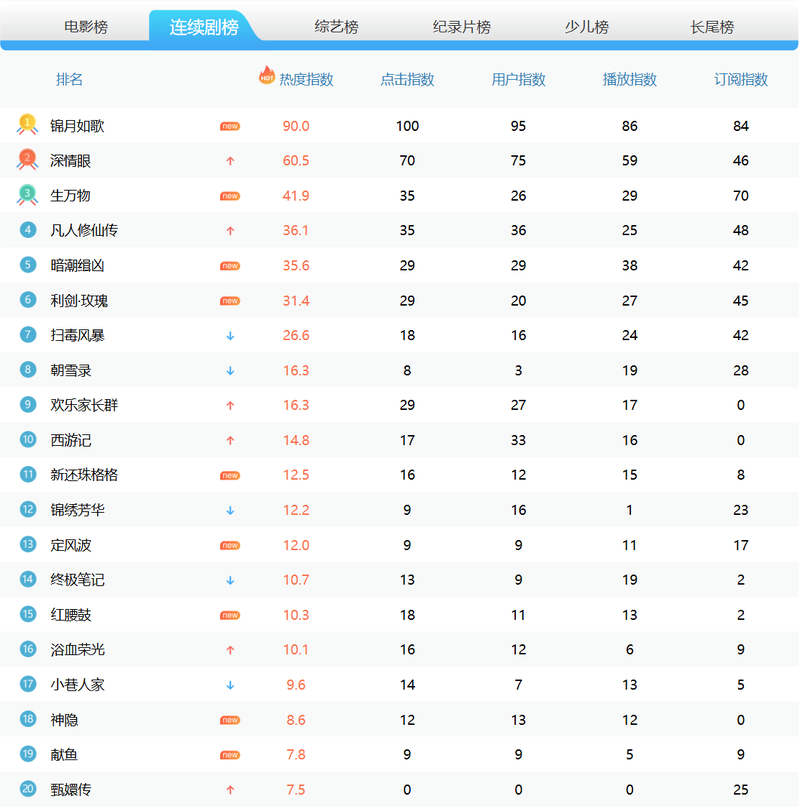The height and width of the screenshot is (809, 800).
Task: Click the new badge for 神隐
Action: click(x=230, y=720)
